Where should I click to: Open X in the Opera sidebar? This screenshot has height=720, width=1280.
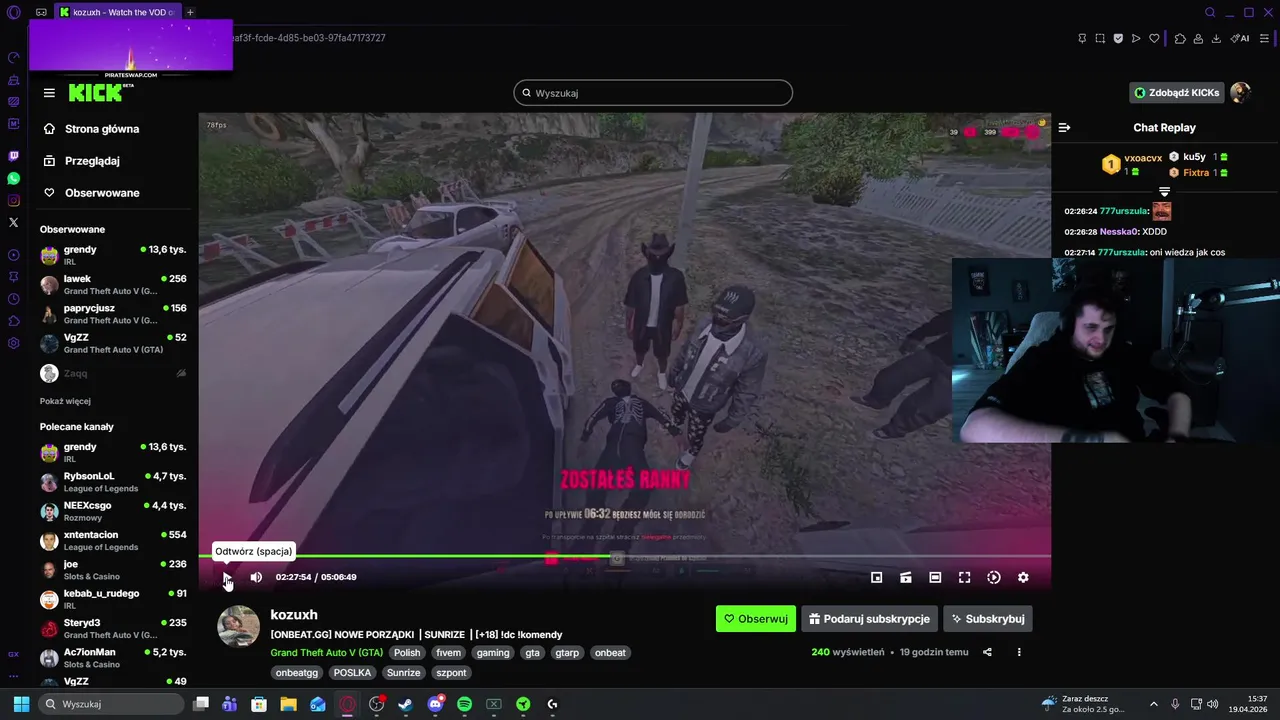tap(13, 222)
